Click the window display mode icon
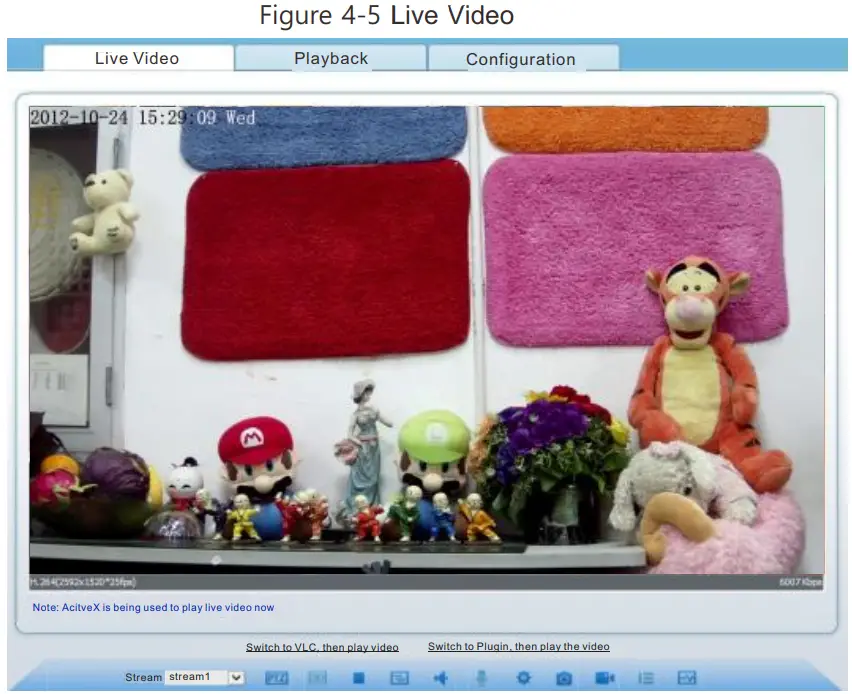The width and height of the screenshot is (852, 694). click(x=399, y=678)
